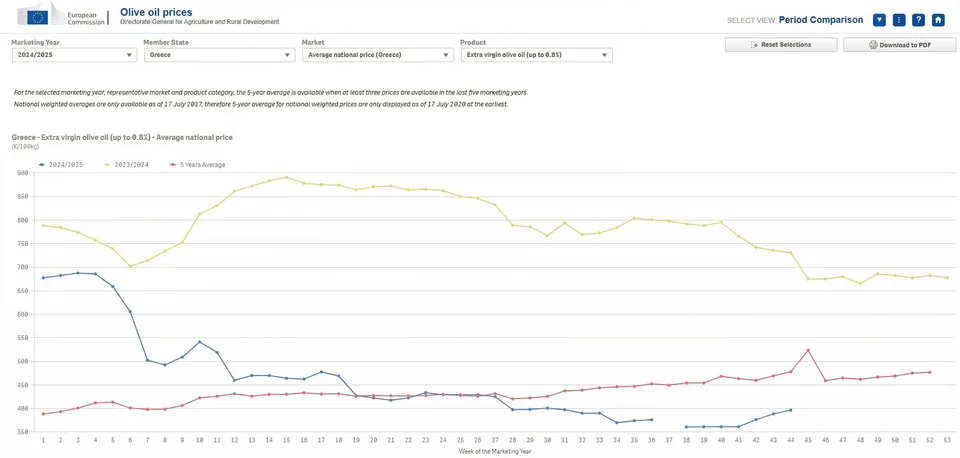
Task: Click the week 45 spike on the red line
Action: click(808, 350)
